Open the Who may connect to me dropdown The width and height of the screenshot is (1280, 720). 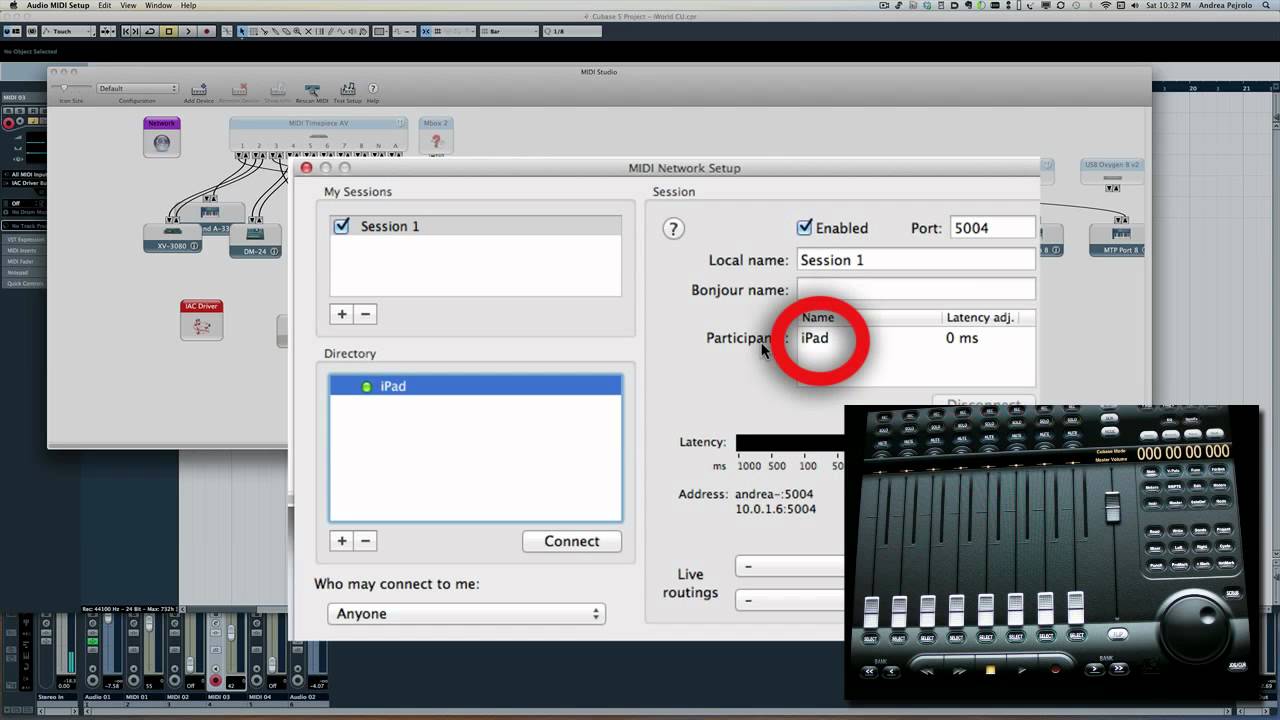[466, 614]
